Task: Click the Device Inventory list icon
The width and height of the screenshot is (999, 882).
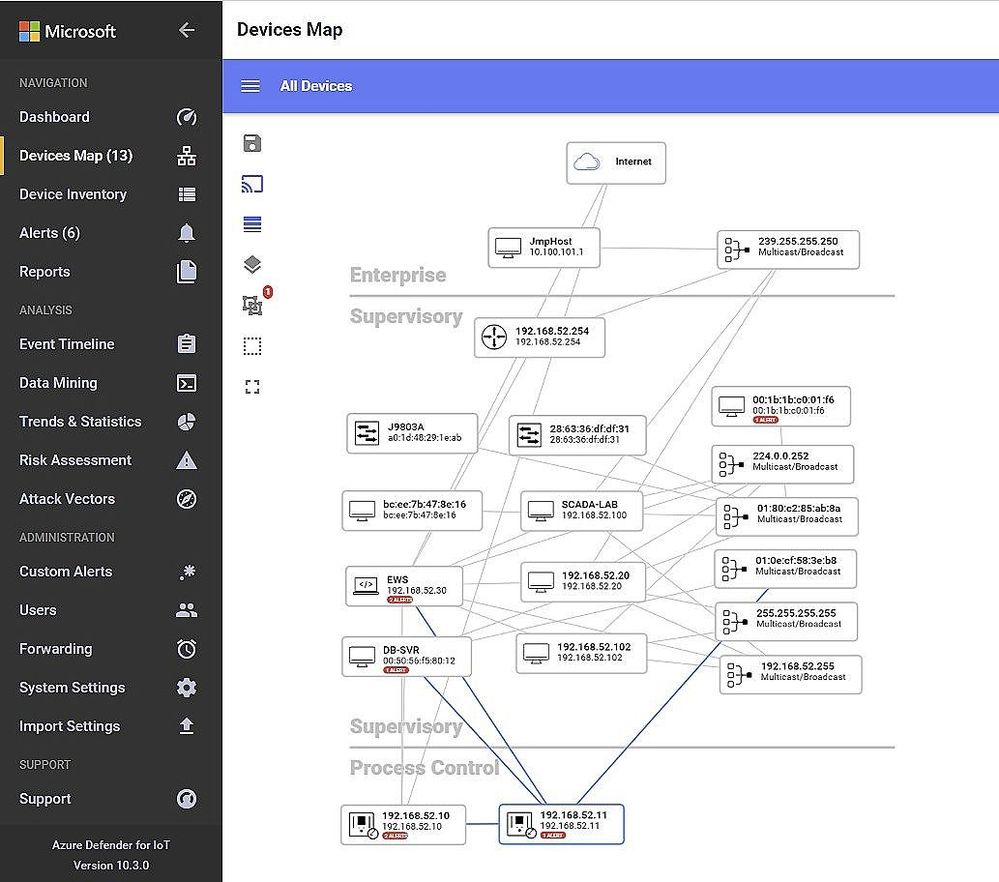Action: (187, 194)
